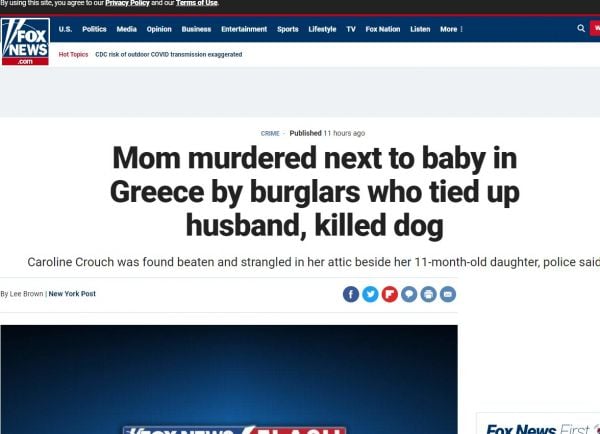Open the Politics section
The height and width of the screenshot is (434, 600).
coord(94,29)
